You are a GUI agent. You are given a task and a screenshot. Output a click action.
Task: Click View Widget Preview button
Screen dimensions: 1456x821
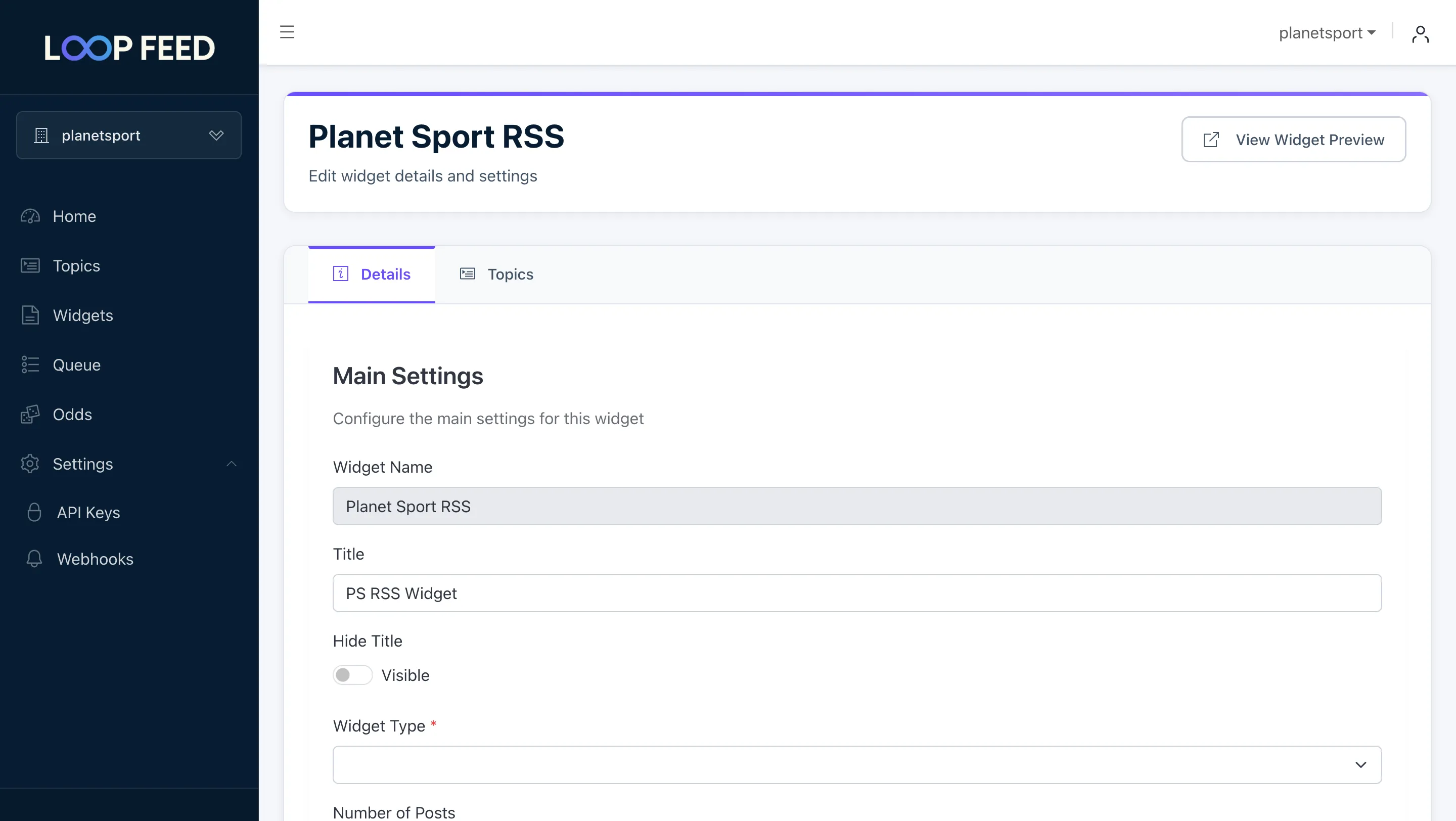(1293, 140)
